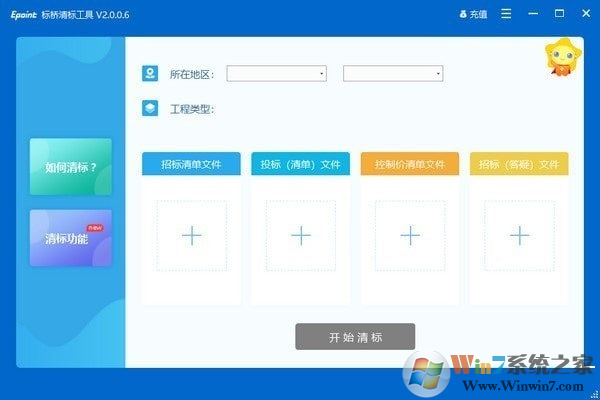Select the 控制价清单文件 header

click(410, 164)
